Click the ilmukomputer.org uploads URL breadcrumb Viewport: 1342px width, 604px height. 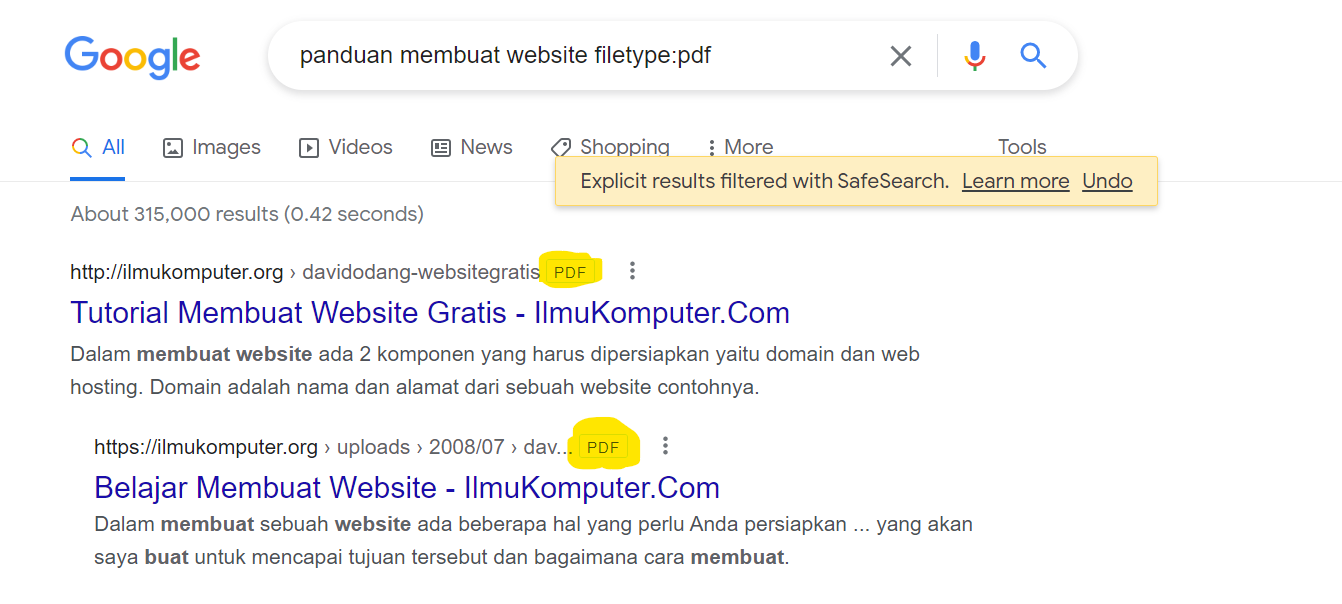333,447
